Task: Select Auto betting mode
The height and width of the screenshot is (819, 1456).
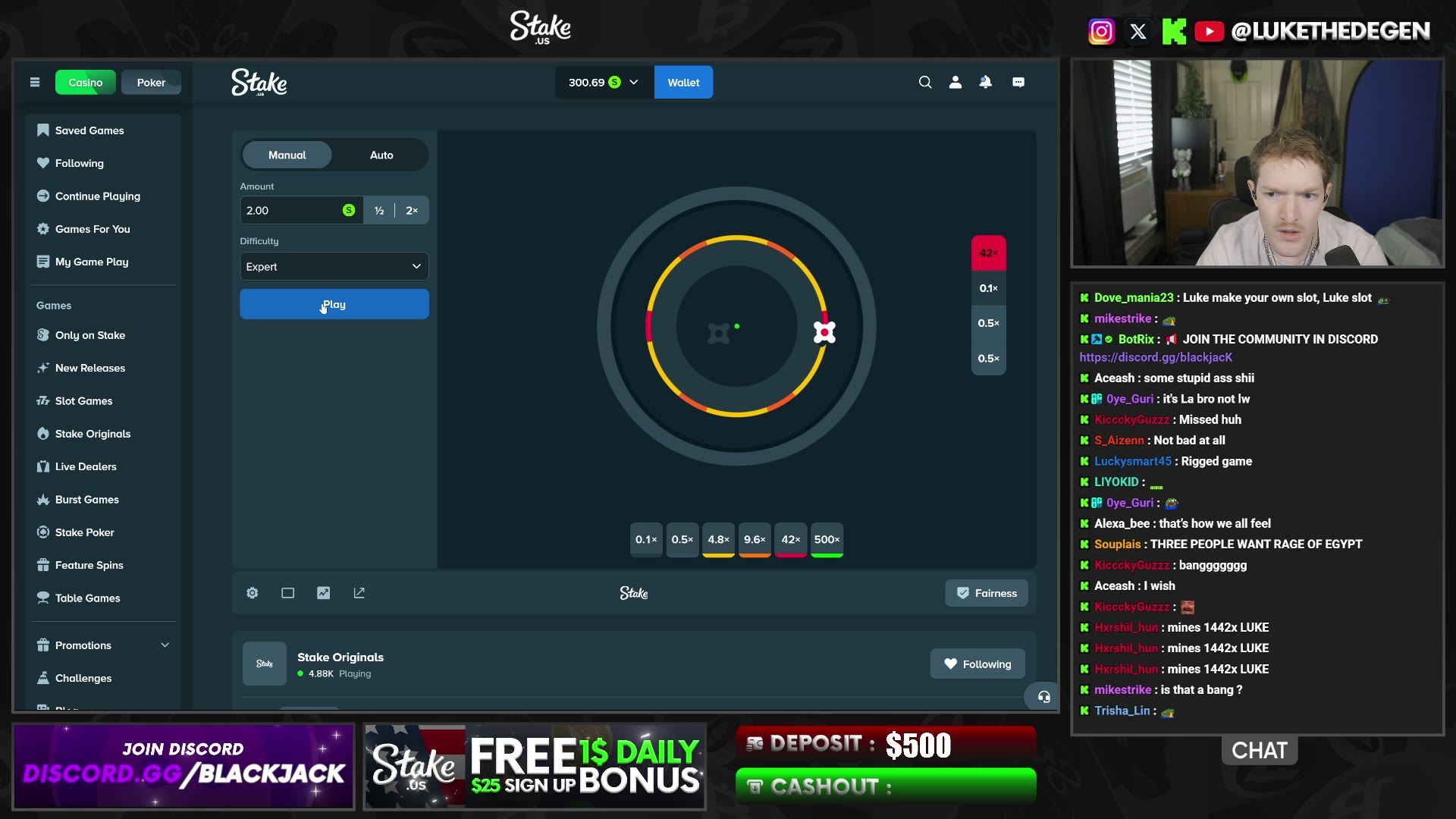Action: 381,155
